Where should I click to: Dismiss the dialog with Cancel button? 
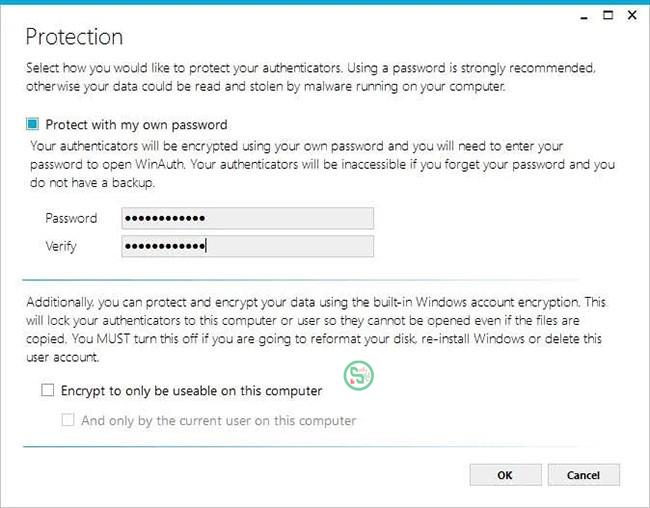click(583, 475)
